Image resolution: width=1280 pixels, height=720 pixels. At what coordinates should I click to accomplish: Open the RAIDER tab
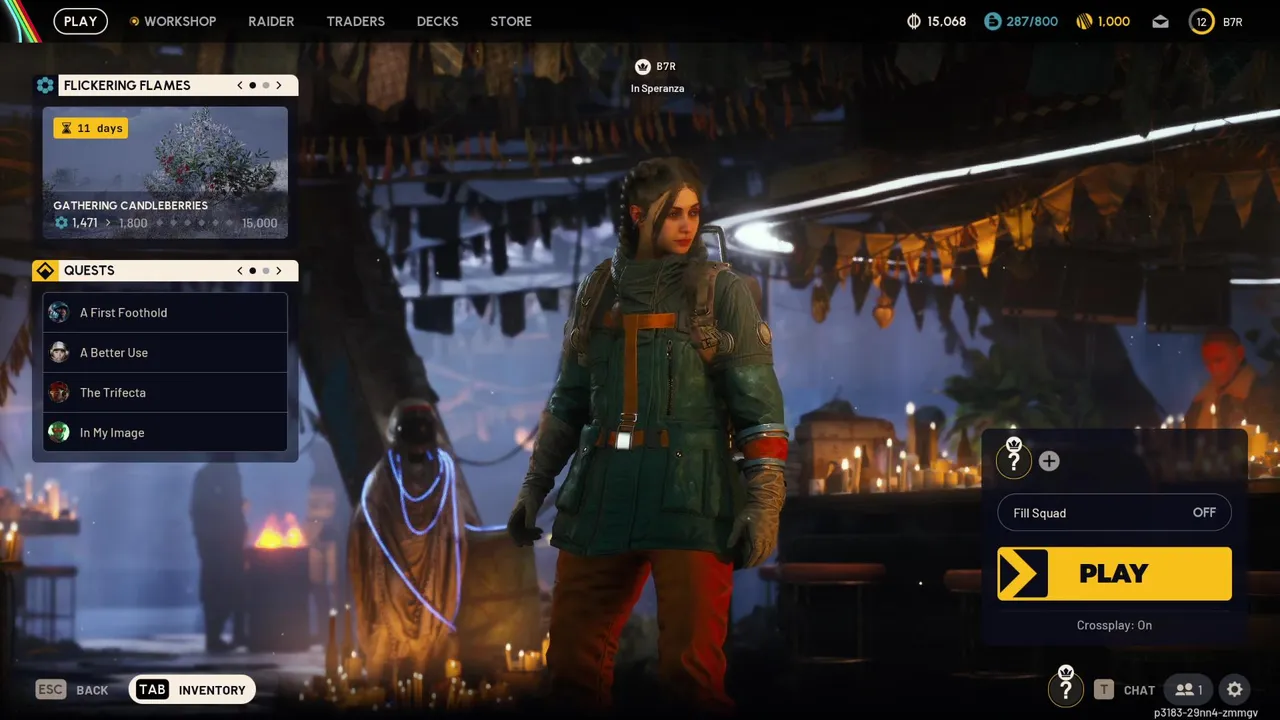(x=271, y=21)
